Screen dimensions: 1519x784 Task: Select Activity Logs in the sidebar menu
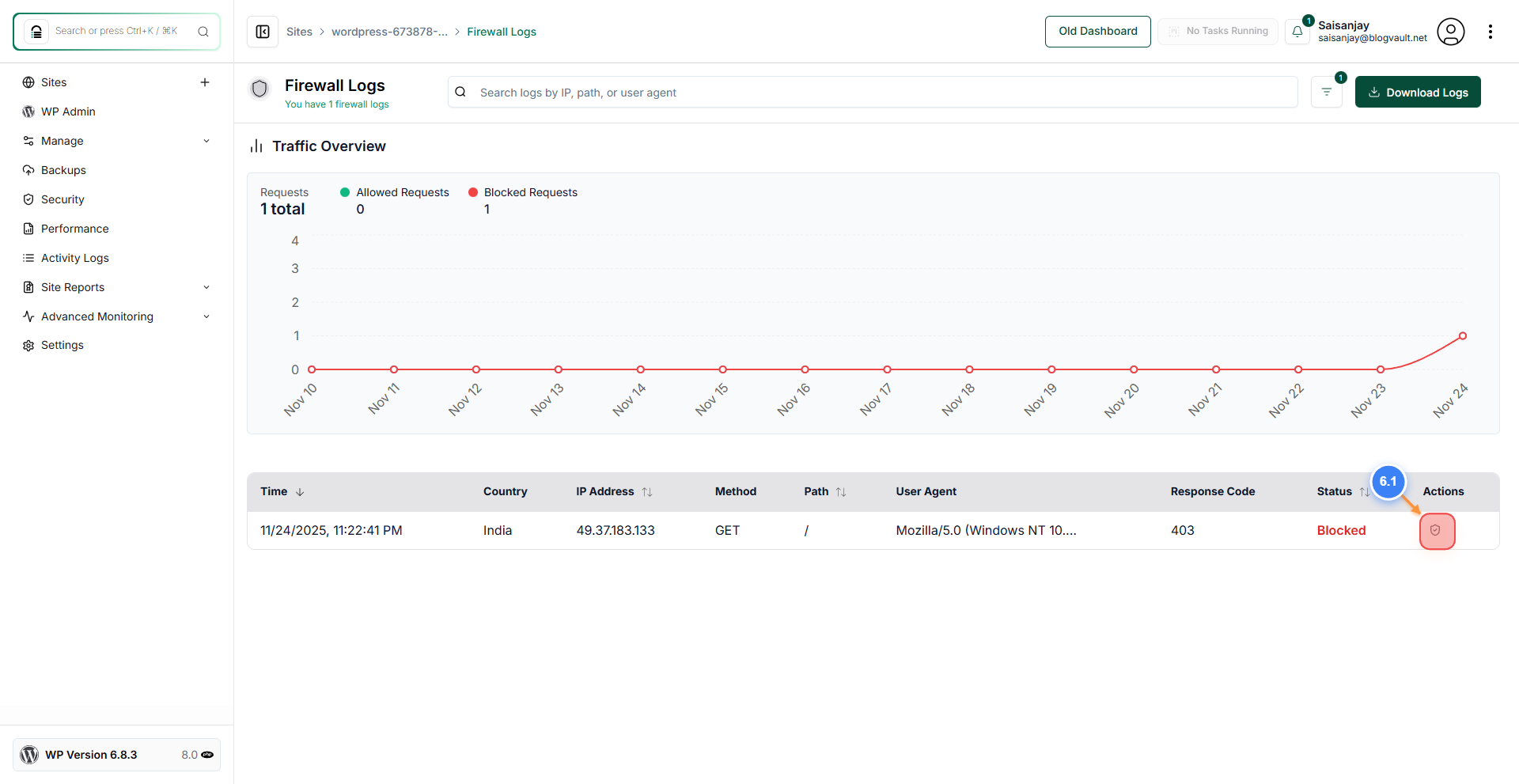click(x=75, y=257)
